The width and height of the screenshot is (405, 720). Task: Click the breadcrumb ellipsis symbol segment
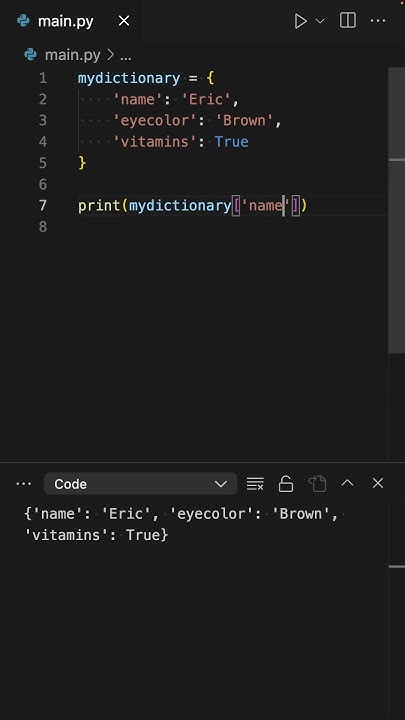click(x=125, y=56)
